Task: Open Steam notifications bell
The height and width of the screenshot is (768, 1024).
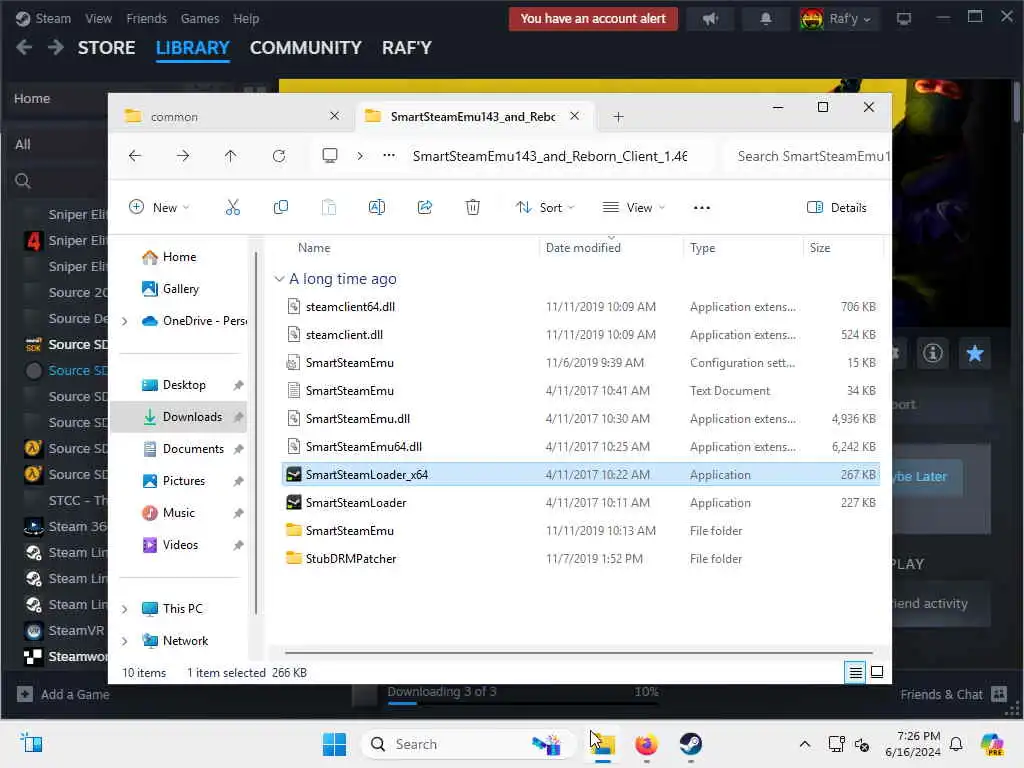Action: [766, 19]
